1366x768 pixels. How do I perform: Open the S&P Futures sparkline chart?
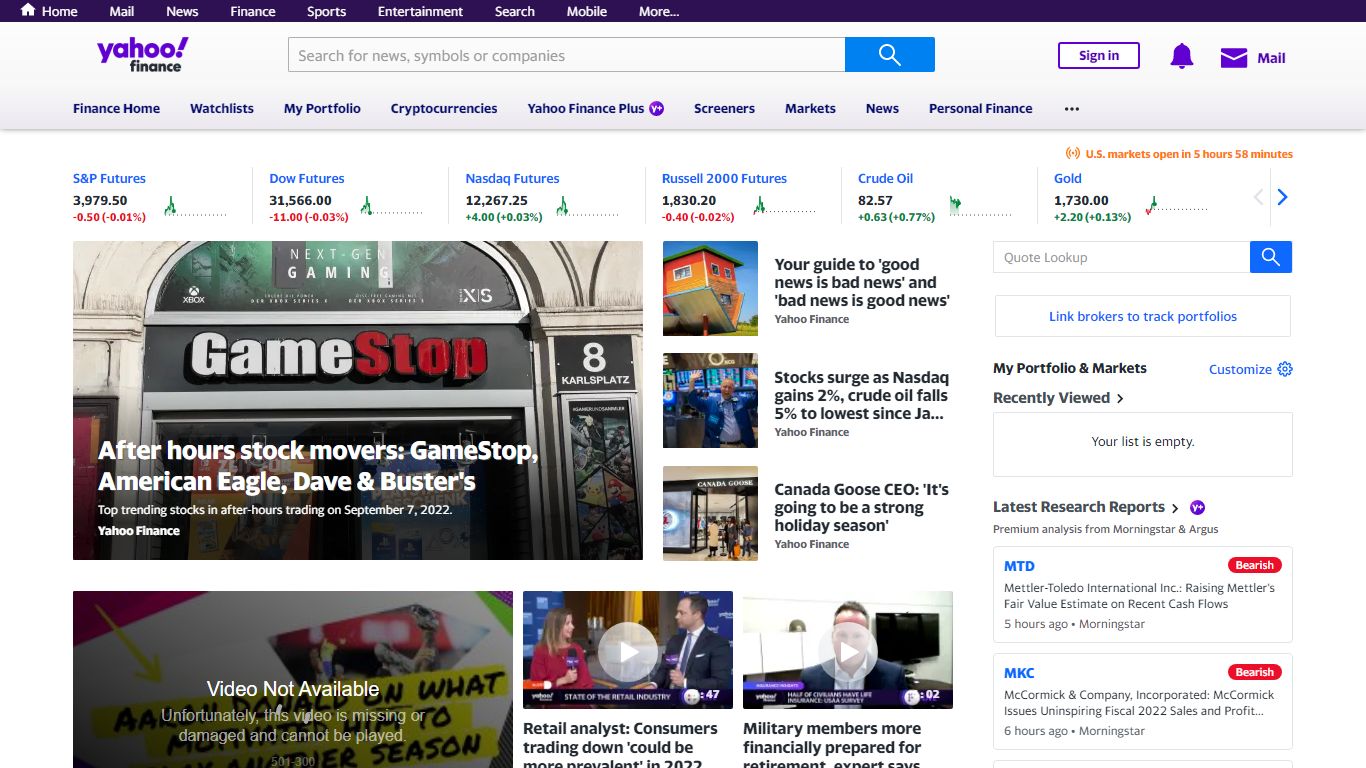point(196,207)
